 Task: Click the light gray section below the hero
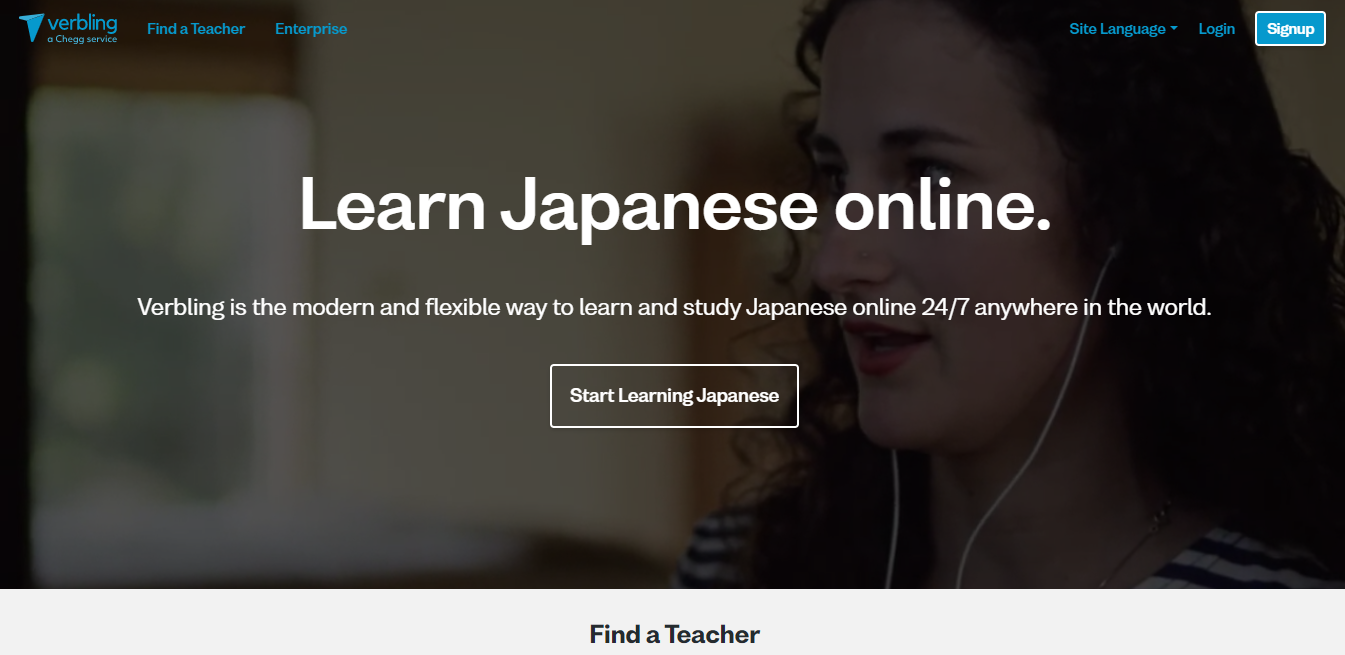pyautogui.click(x=672, y=622)
